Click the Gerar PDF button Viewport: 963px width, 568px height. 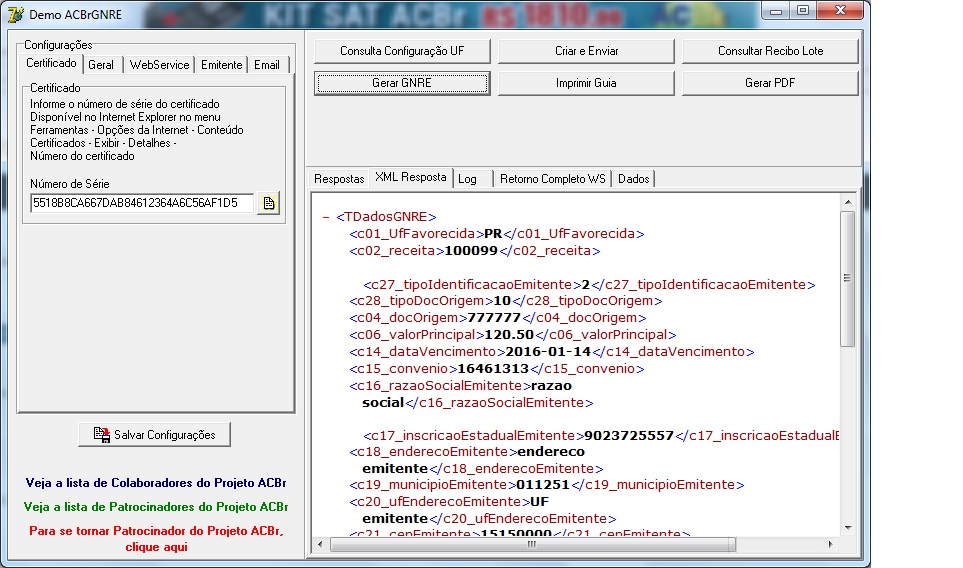point(770,83)
